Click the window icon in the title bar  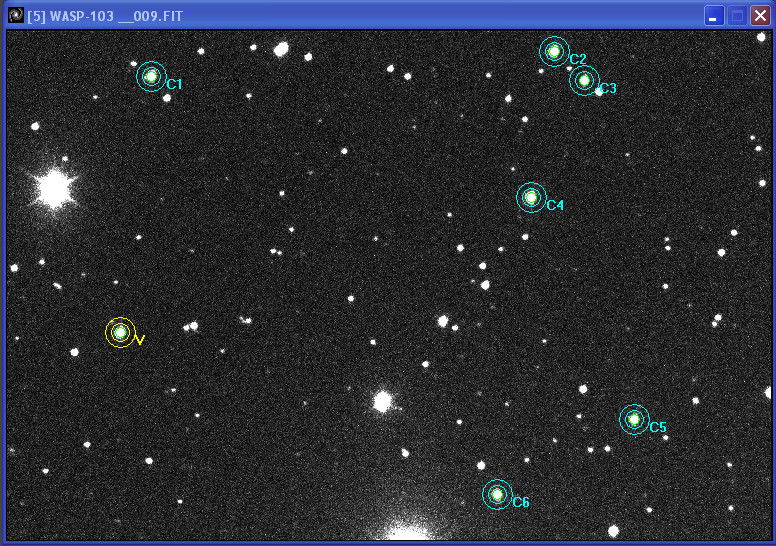point(15,15)
